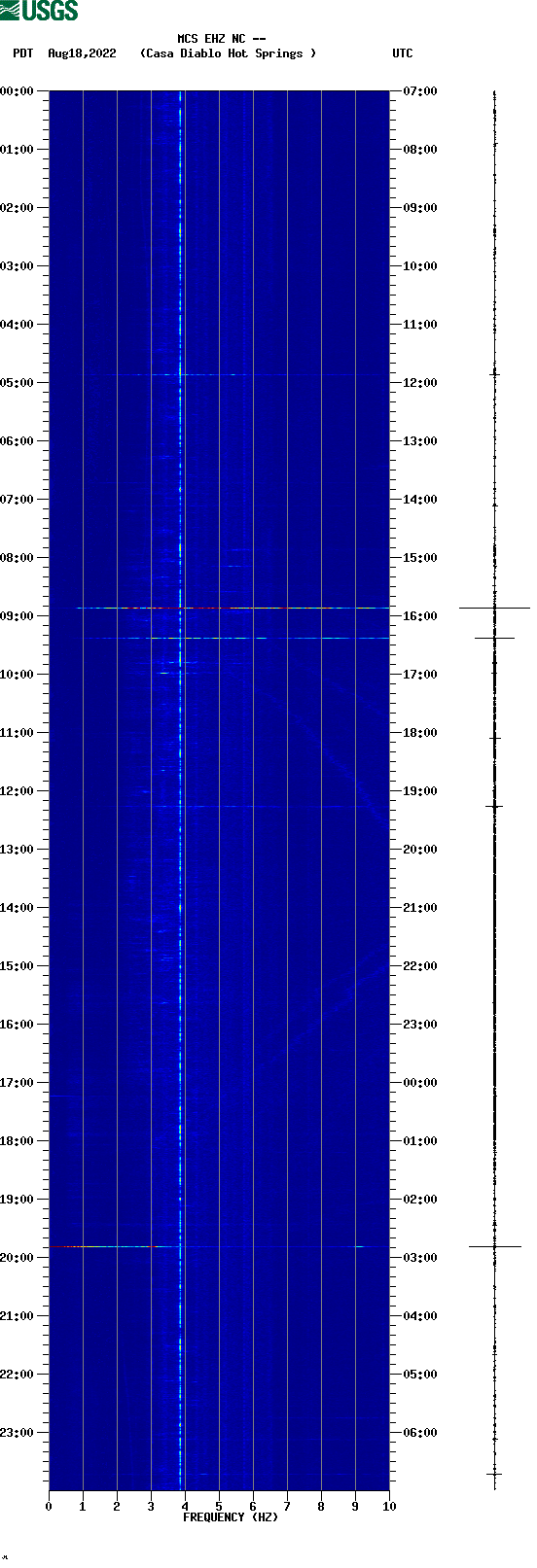Click the '00:00' PDT time label
This screenshot has width=537, height=1568.
(18, 91)
